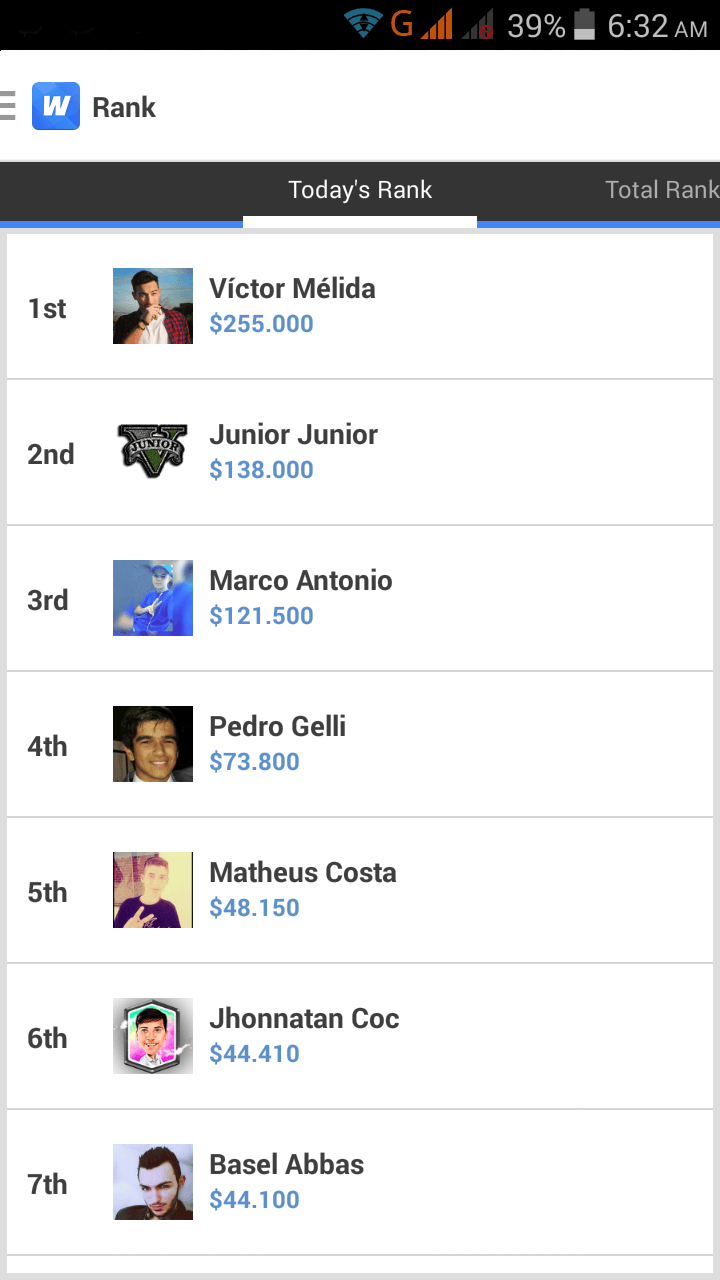The height and width of the screenshot is (1280, 720).
Task: Tap the blue W app logo
Action: click(x=56, y=106)
